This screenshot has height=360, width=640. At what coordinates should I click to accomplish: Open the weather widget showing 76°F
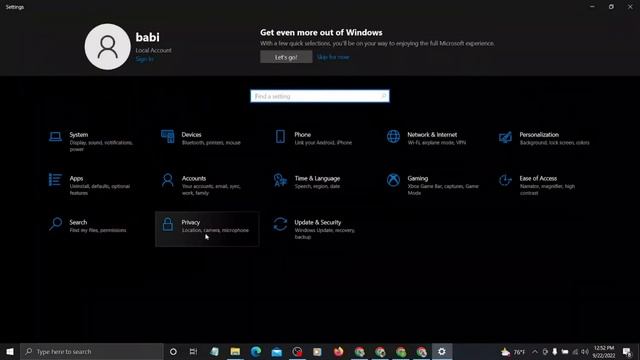click(x=513, y=351)
